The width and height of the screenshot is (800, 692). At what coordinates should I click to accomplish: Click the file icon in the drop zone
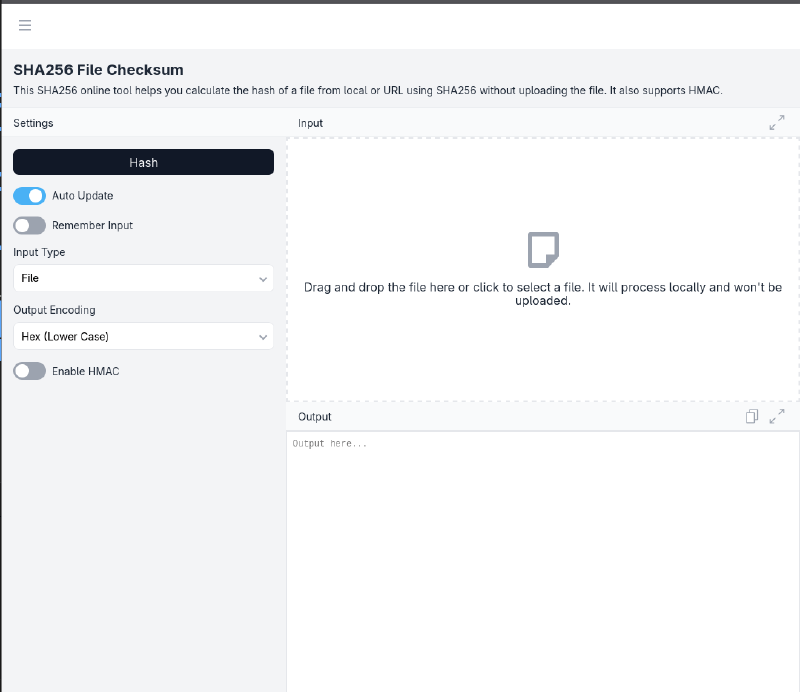coord(543,249)
